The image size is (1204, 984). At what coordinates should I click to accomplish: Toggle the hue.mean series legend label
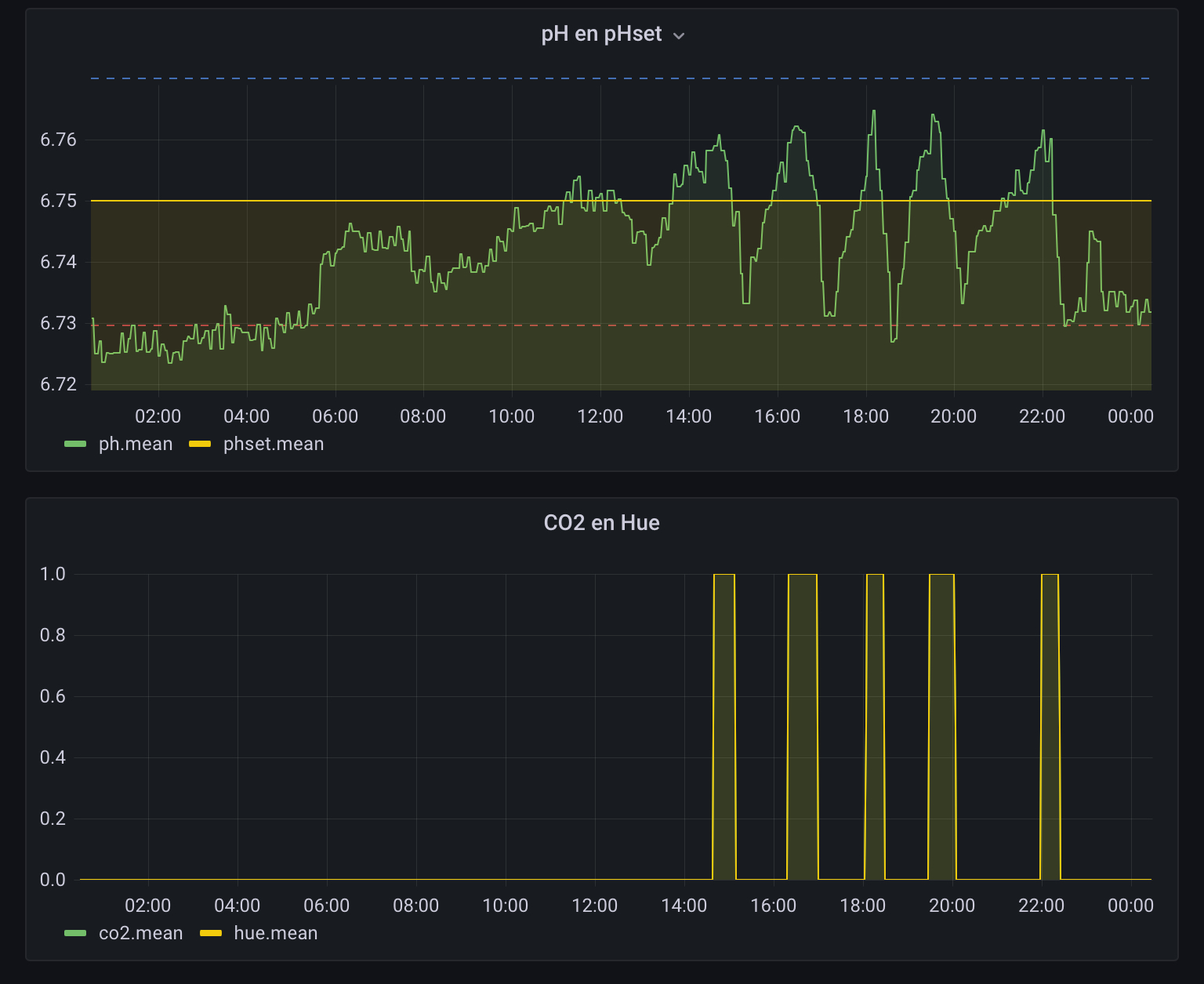point(276,933)
